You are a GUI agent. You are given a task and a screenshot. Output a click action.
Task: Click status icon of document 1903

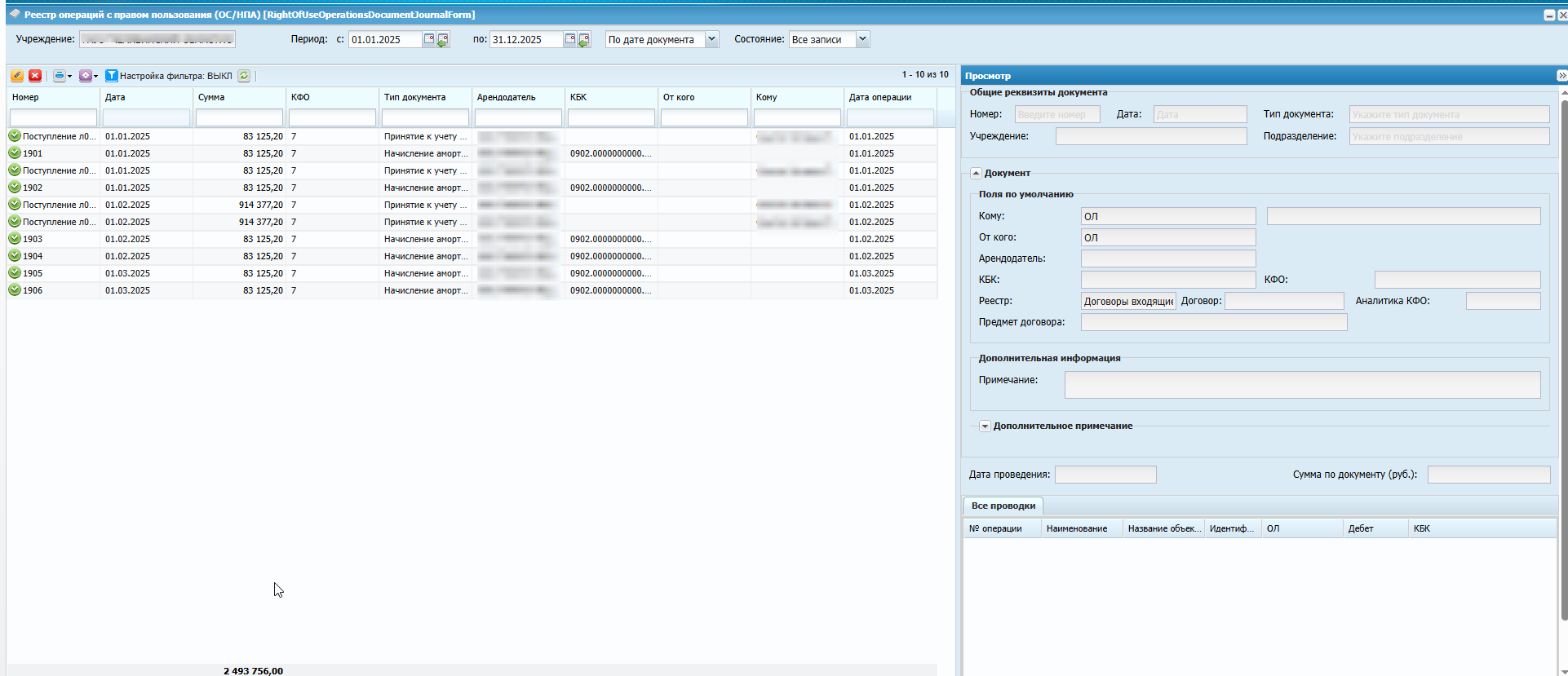coord(15,239)
